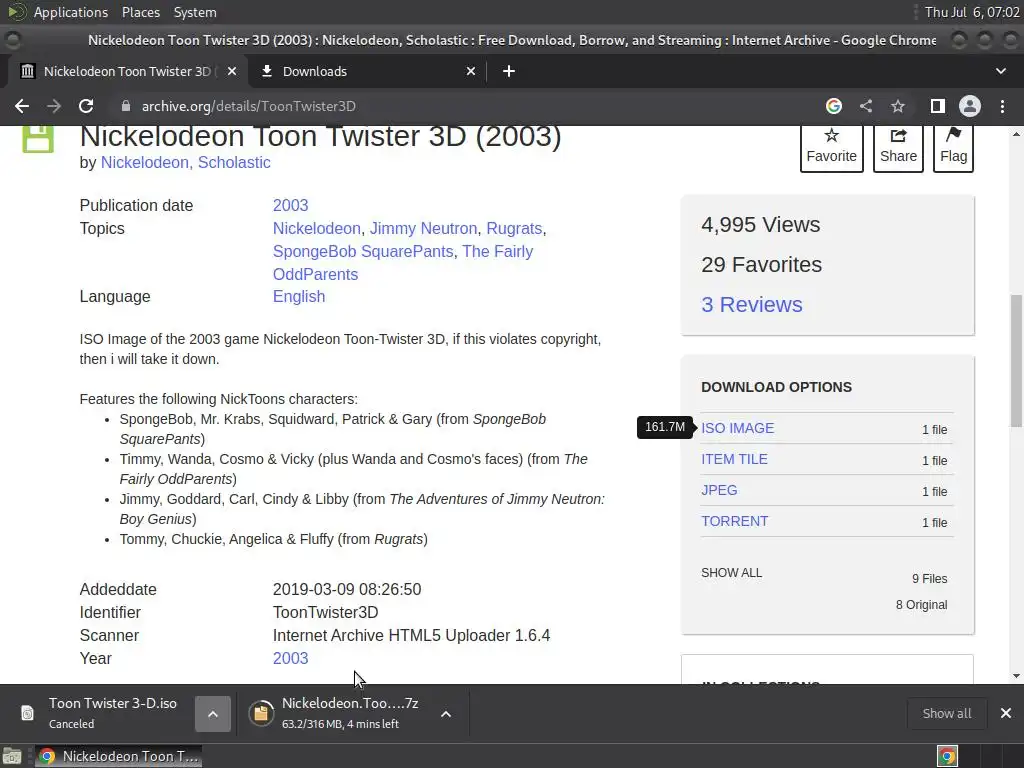Viewport: 1024px width, 768px height.
Task: View site info via the lock icon
Action: click(126, 106)
